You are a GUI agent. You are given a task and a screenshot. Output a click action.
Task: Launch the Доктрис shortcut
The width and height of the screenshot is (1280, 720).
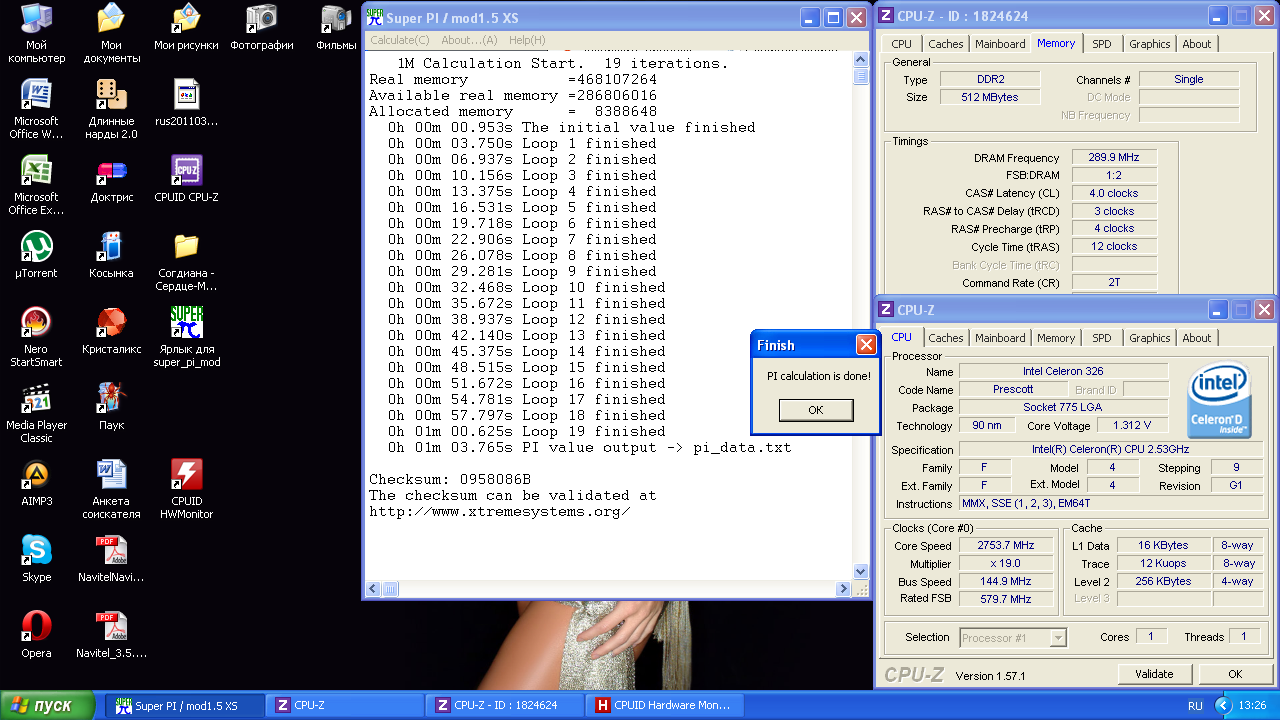pos(111,171)
